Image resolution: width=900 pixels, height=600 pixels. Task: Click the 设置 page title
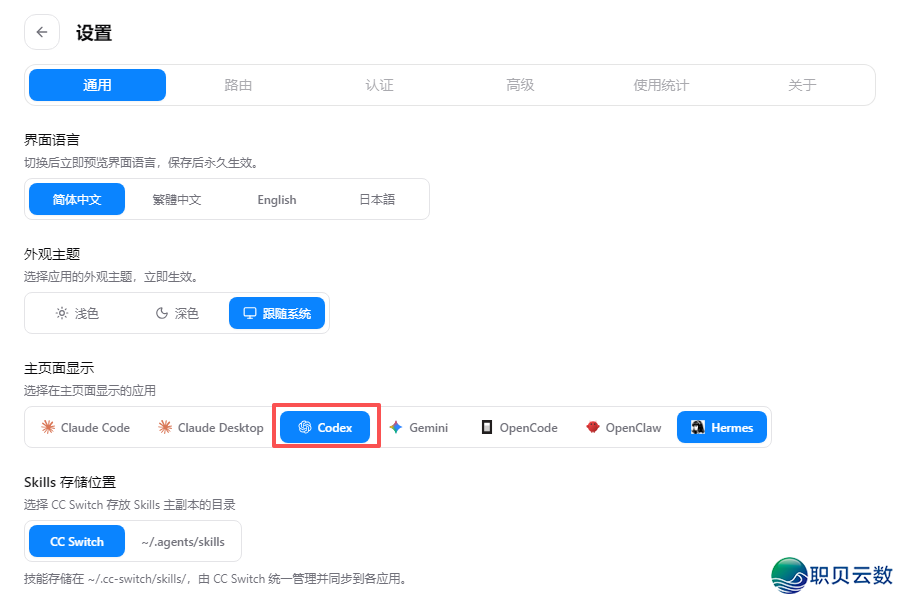point(94,33)
